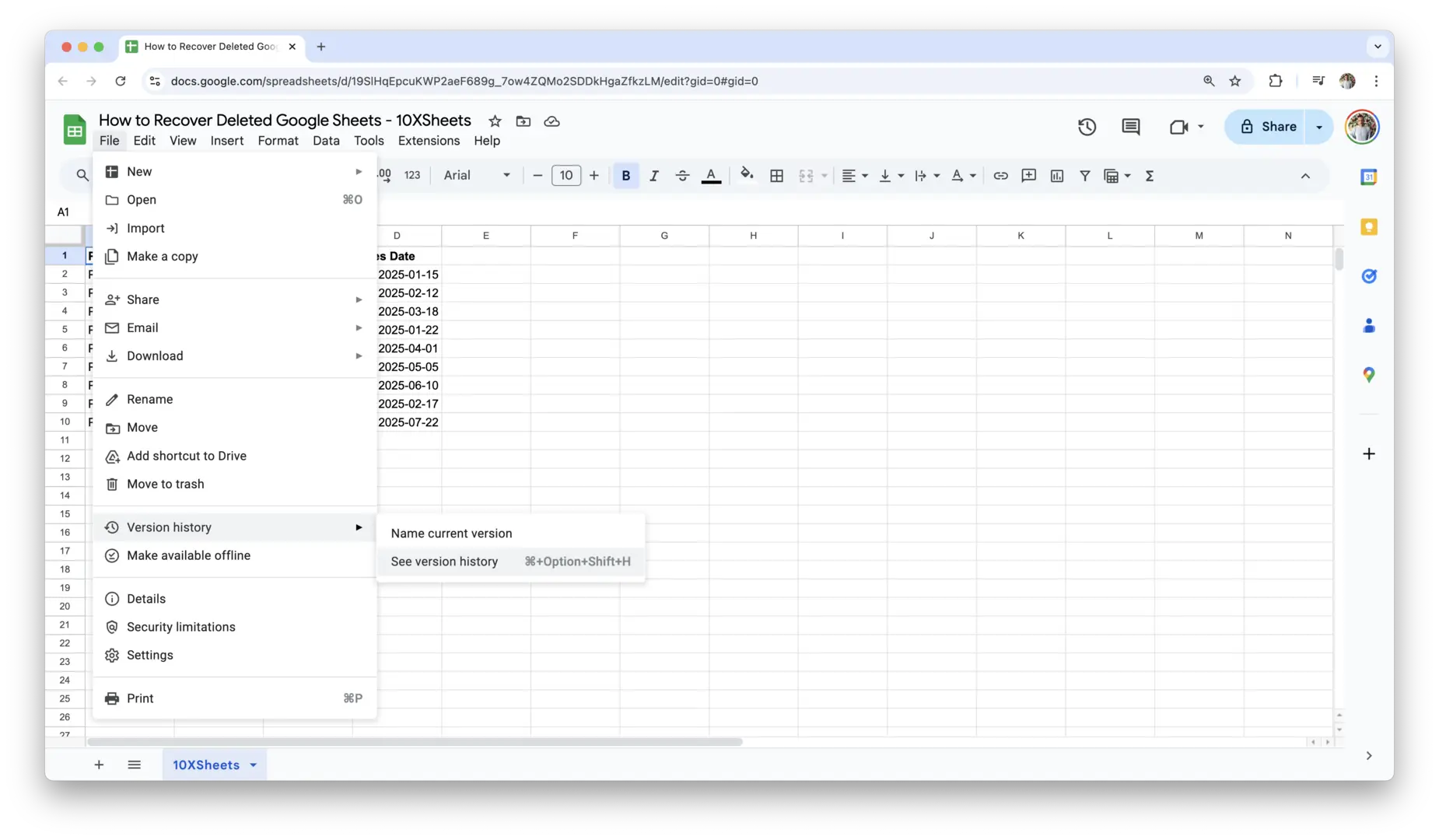Add a new sheet
Viewport: 1439px width, 840px height.
(x=99, y=765)
